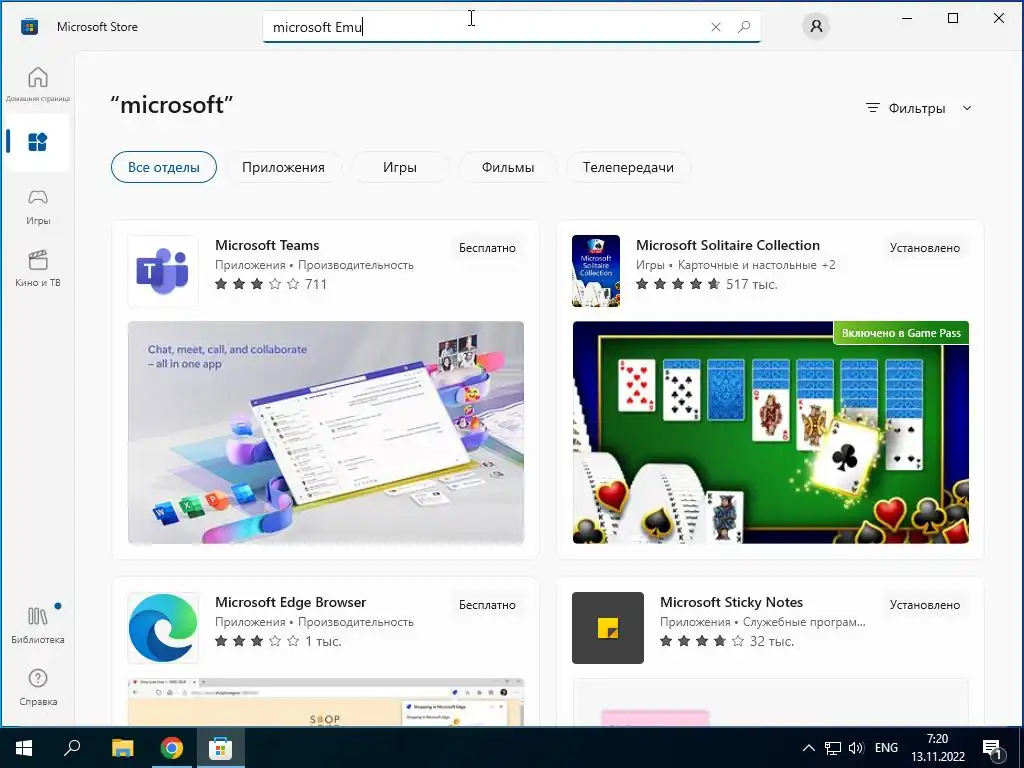Show hidden tray icons chevron
1024x768 pixels.
pyautogui.click(x=808, y=748)
